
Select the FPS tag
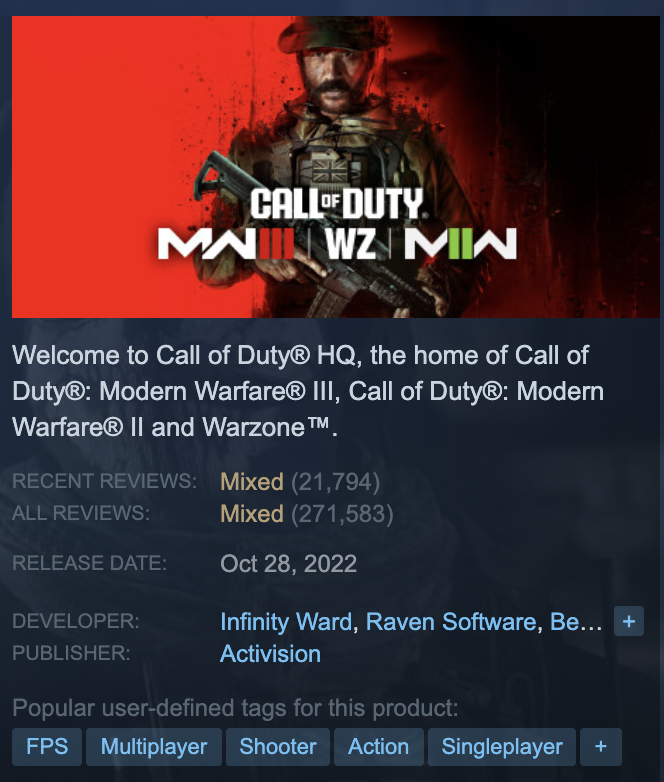[47, 747]
